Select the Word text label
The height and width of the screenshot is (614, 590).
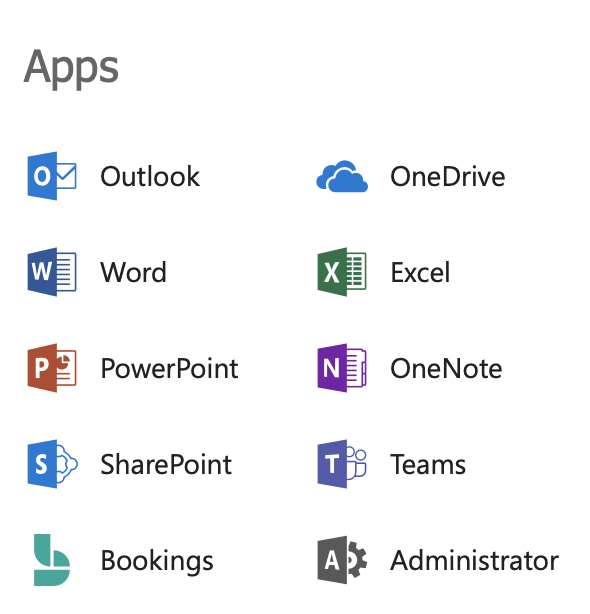pos(134,272)
